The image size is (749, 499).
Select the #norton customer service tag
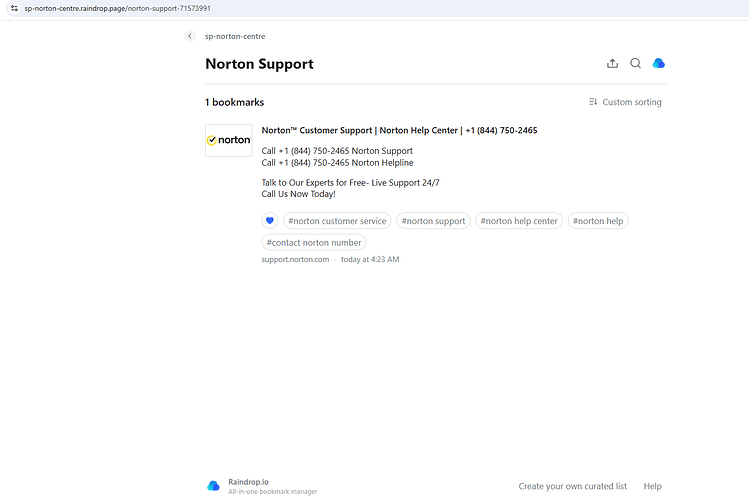coord(337,221)
